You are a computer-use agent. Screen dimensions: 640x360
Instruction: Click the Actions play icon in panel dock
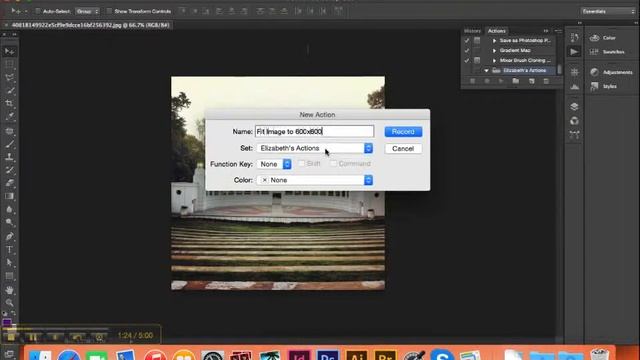pos(574,52)
